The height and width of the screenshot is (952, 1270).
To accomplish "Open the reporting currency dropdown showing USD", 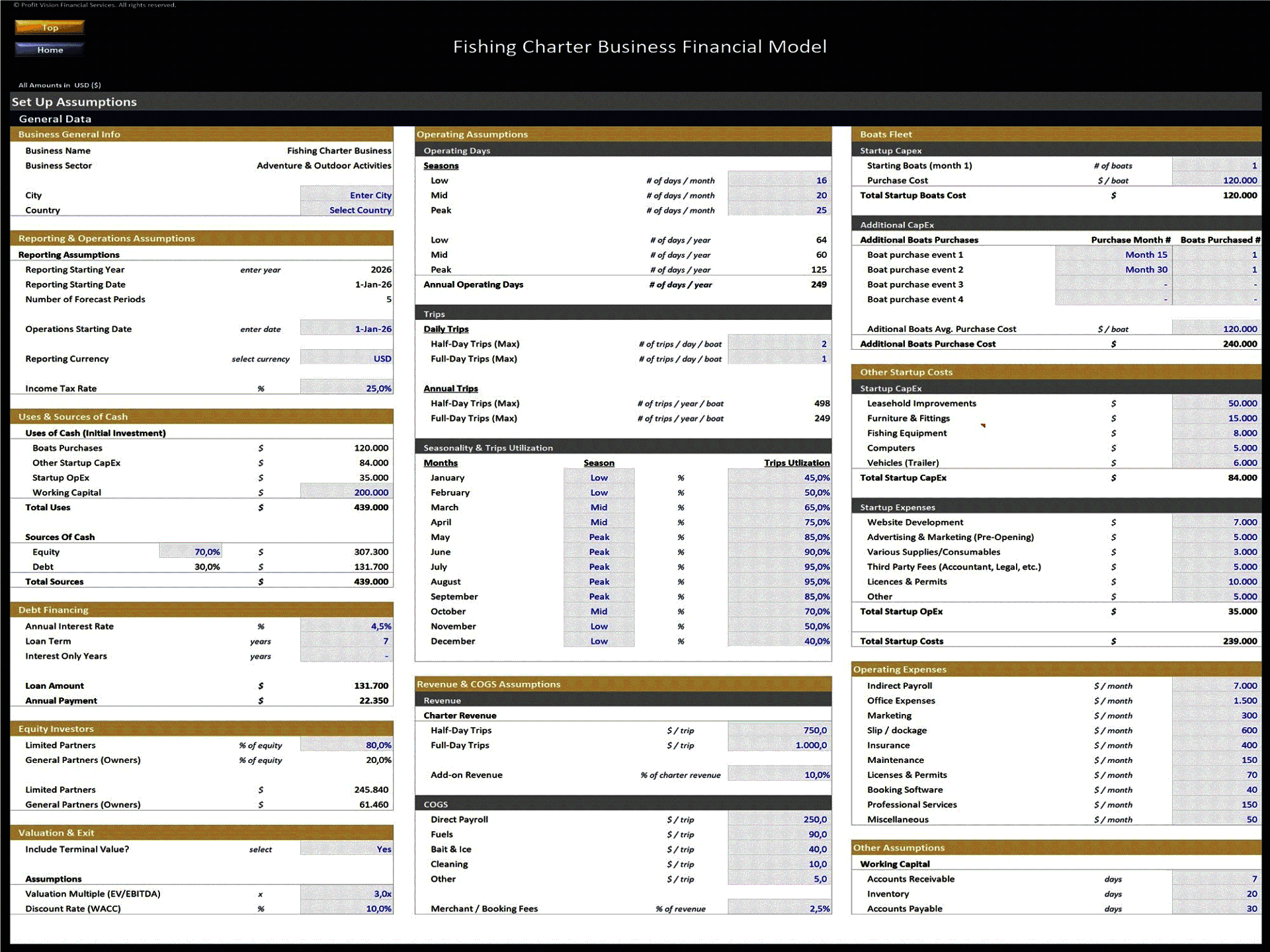I will [x=346, y=358].
